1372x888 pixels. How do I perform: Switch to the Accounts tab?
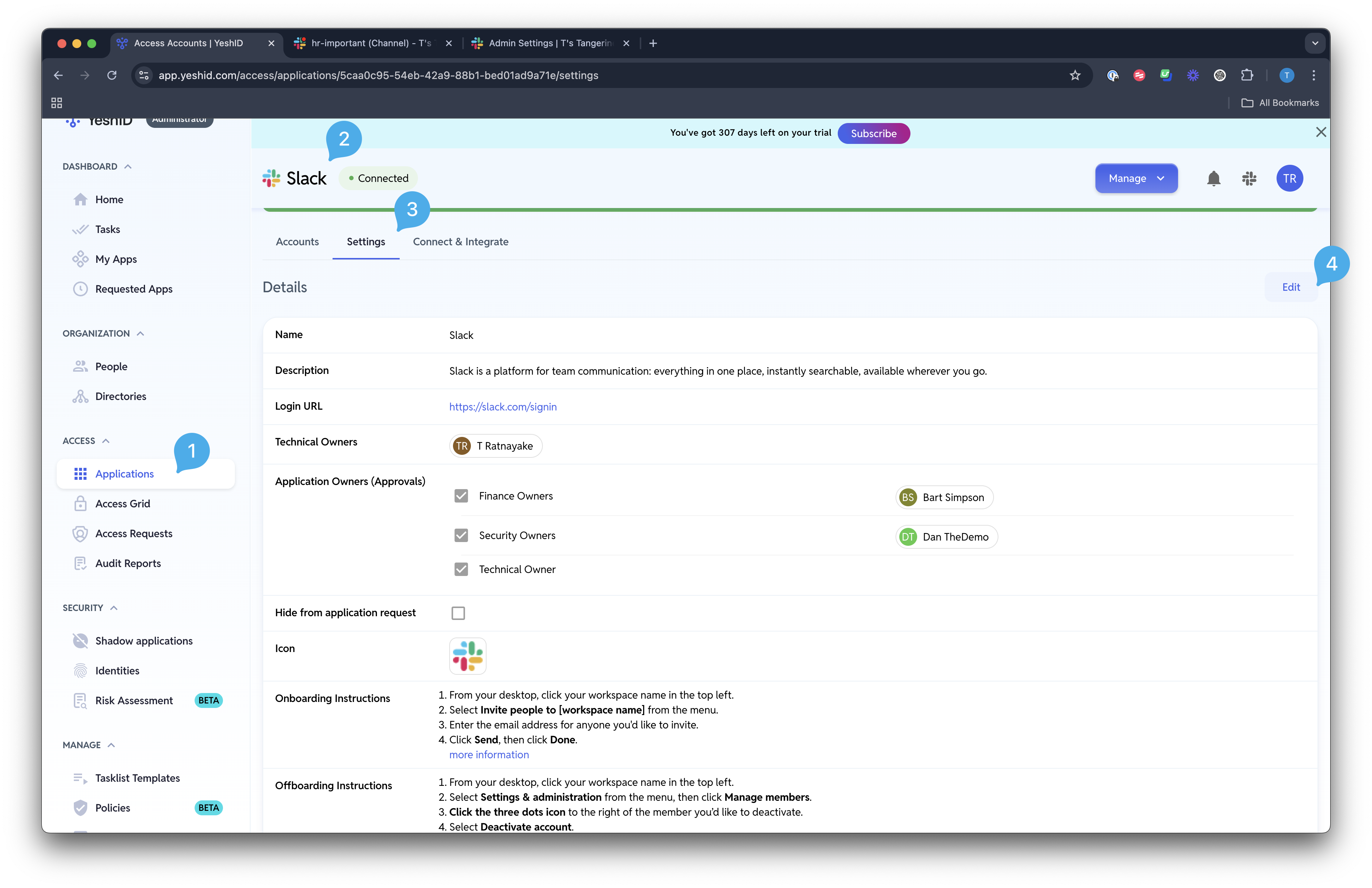(x=297, y=242)
